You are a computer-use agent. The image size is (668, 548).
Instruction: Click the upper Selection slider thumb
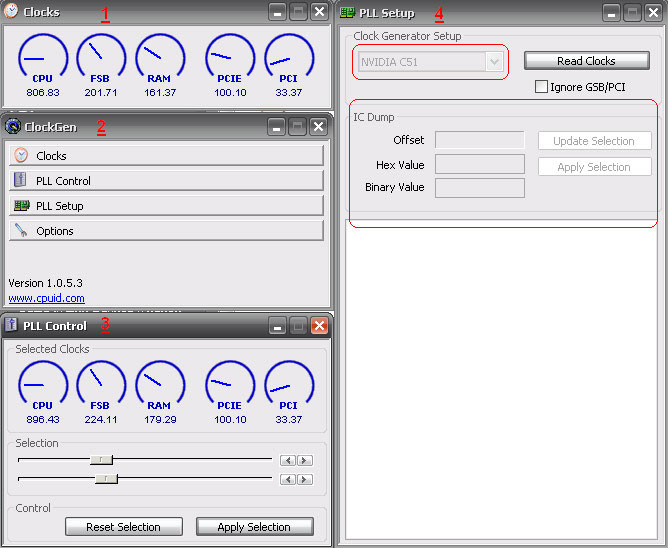[101, 460]
